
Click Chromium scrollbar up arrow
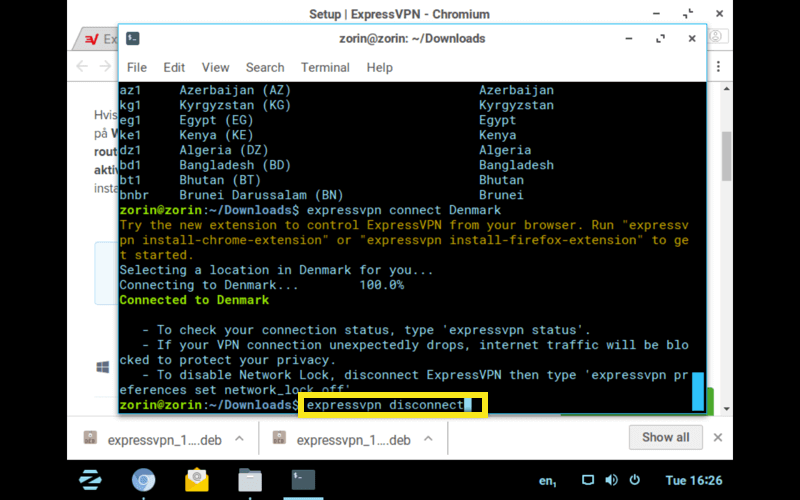click(727, 89)
